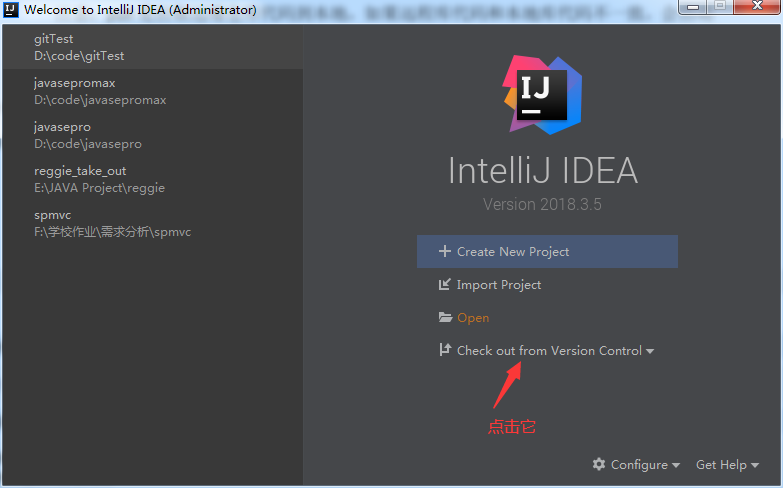Click the IntelliJ title bar app icon
The height and width of the screenshot is (488, 783).
click(10, 9)
